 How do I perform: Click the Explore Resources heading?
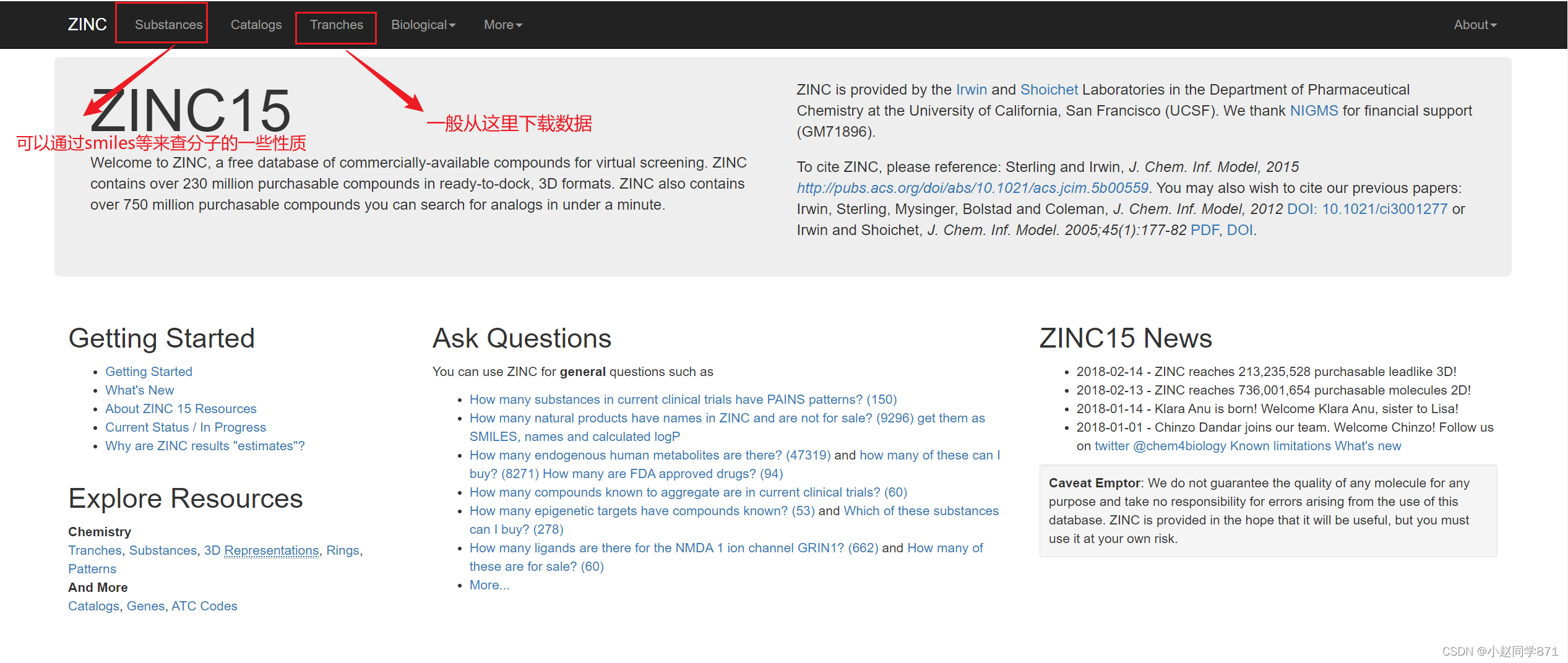(186, 498)
